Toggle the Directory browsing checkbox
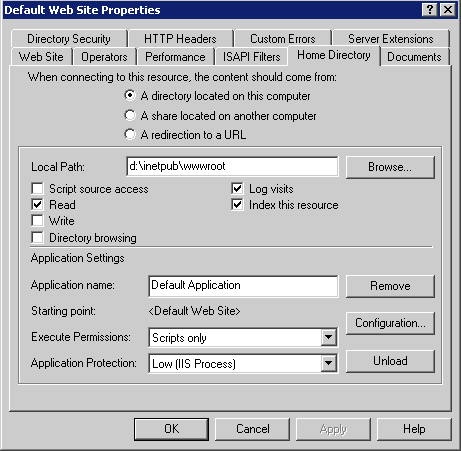 click(x=37, y=238)
